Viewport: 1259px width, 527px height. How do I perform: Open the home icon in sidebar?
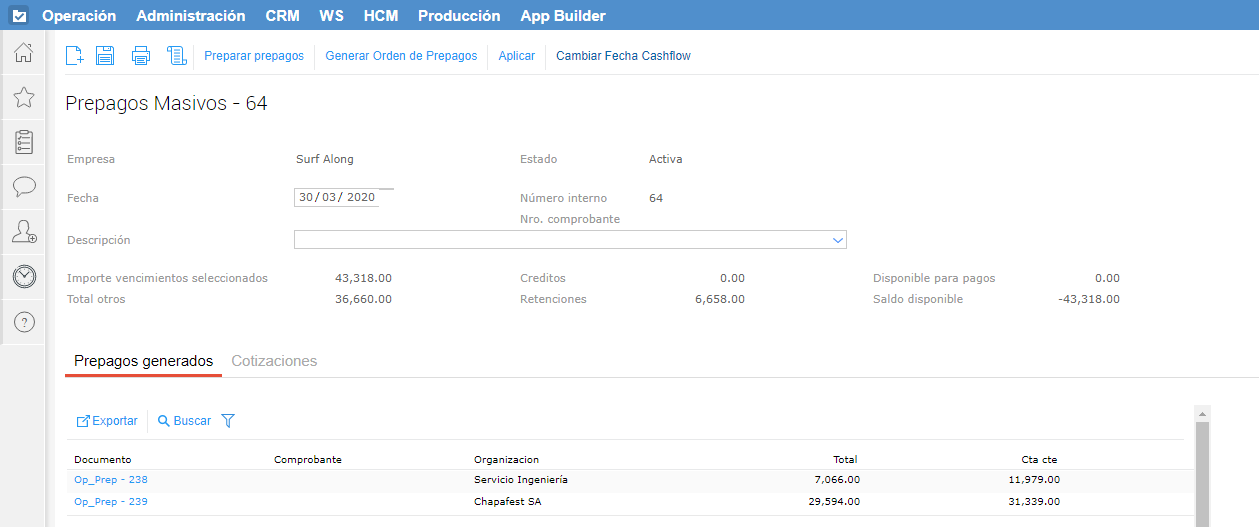[x=24, y=53]
